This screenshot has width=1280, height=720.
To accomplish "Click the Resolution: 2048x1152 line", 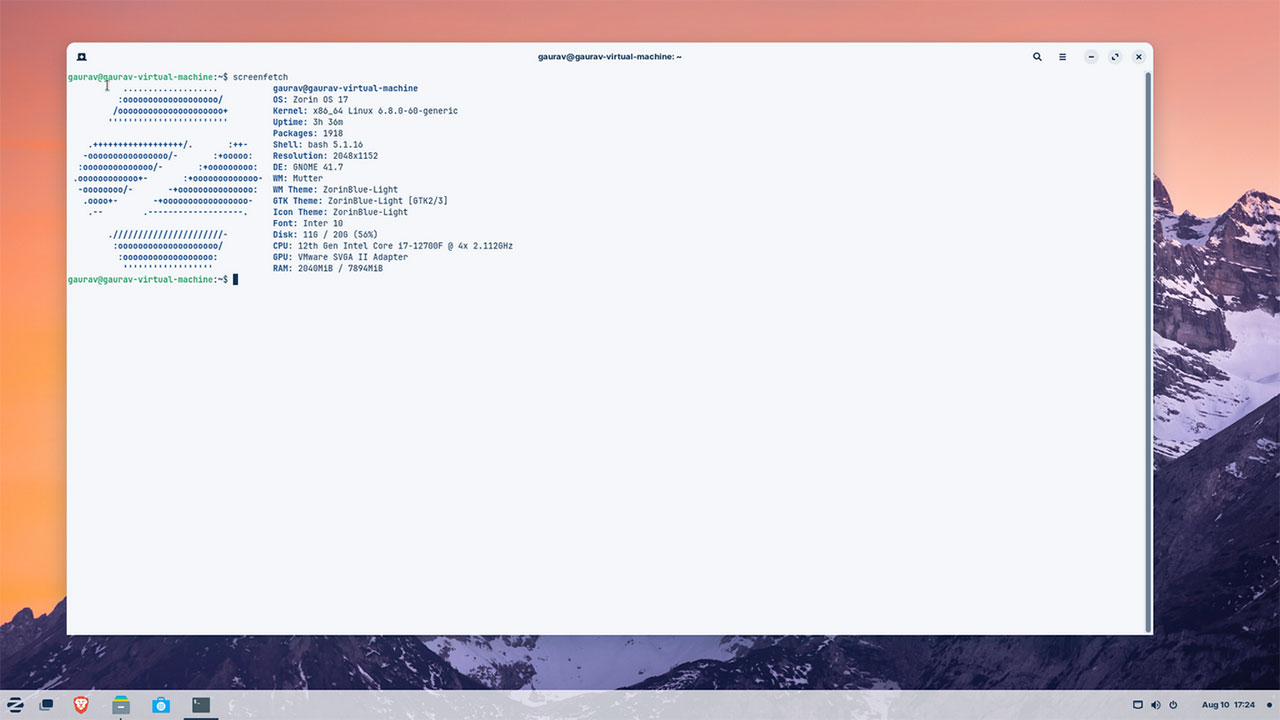I will 325,156.
